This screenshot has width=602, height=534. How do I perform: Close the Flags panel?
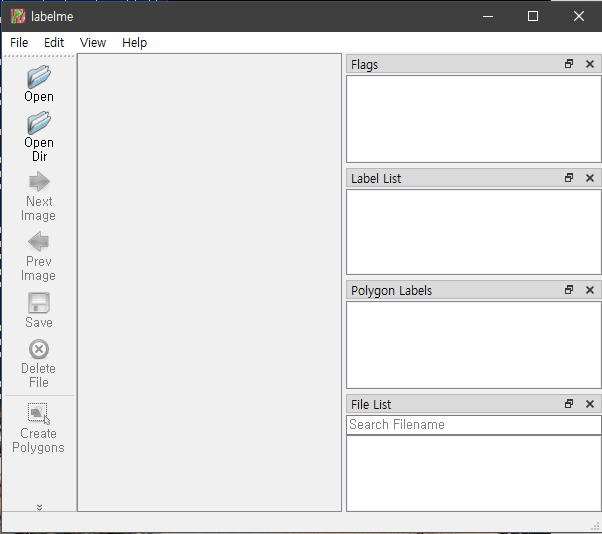point(590,64)
